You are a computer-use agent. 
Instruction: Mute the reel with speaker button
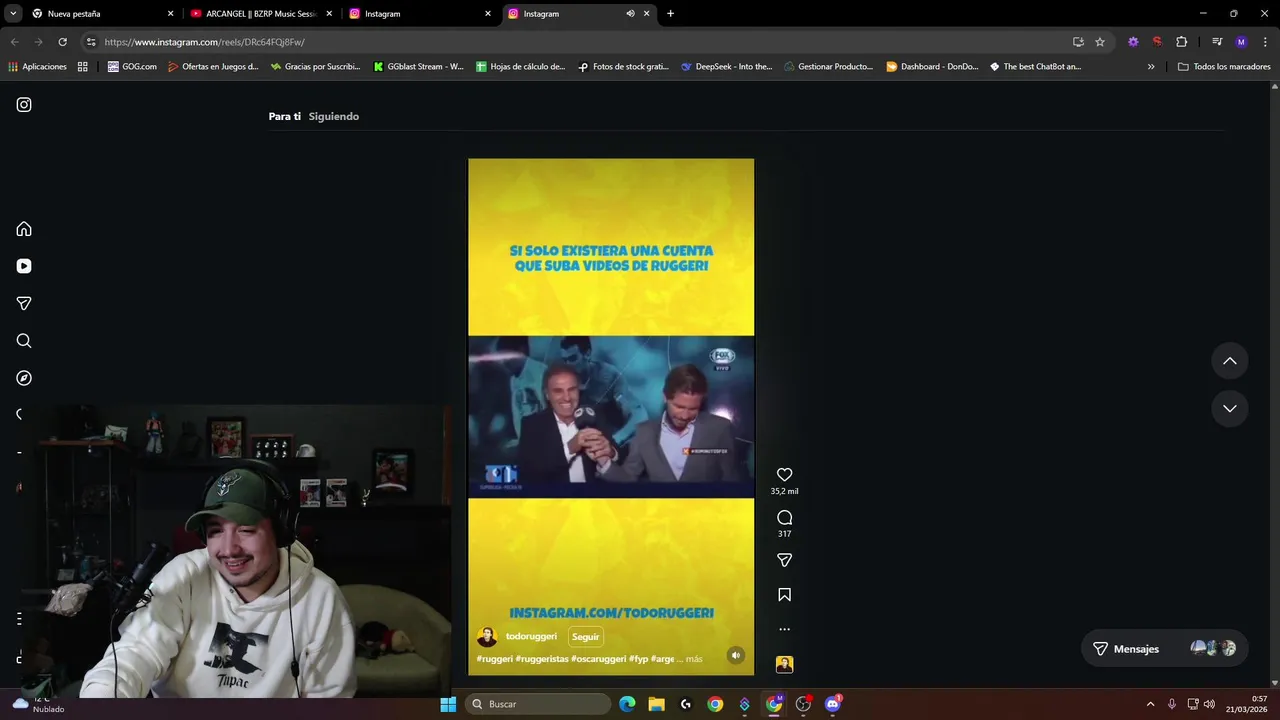[735, 656]
